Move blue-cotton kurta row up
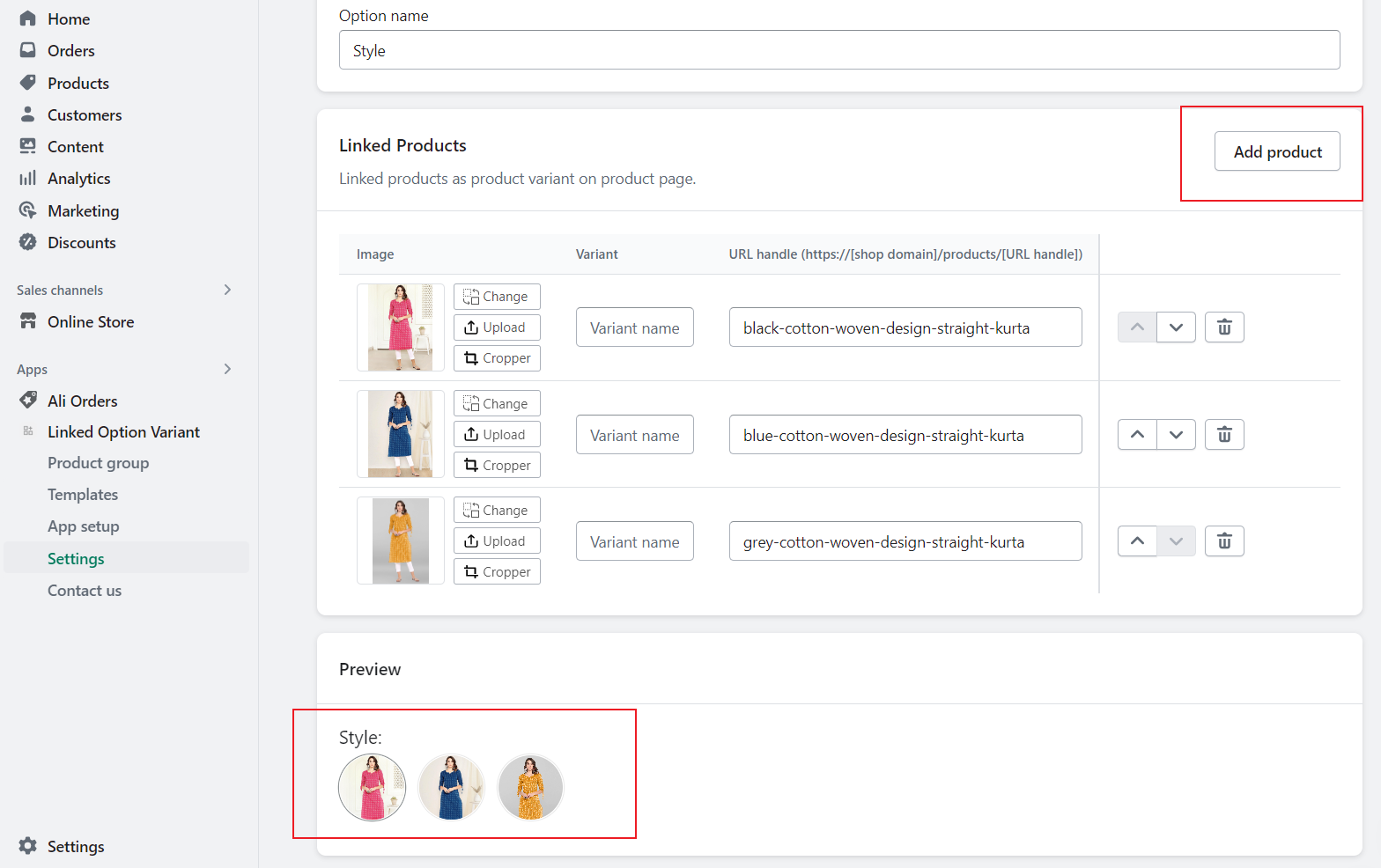1381x868 pixels. (1137, 435)
